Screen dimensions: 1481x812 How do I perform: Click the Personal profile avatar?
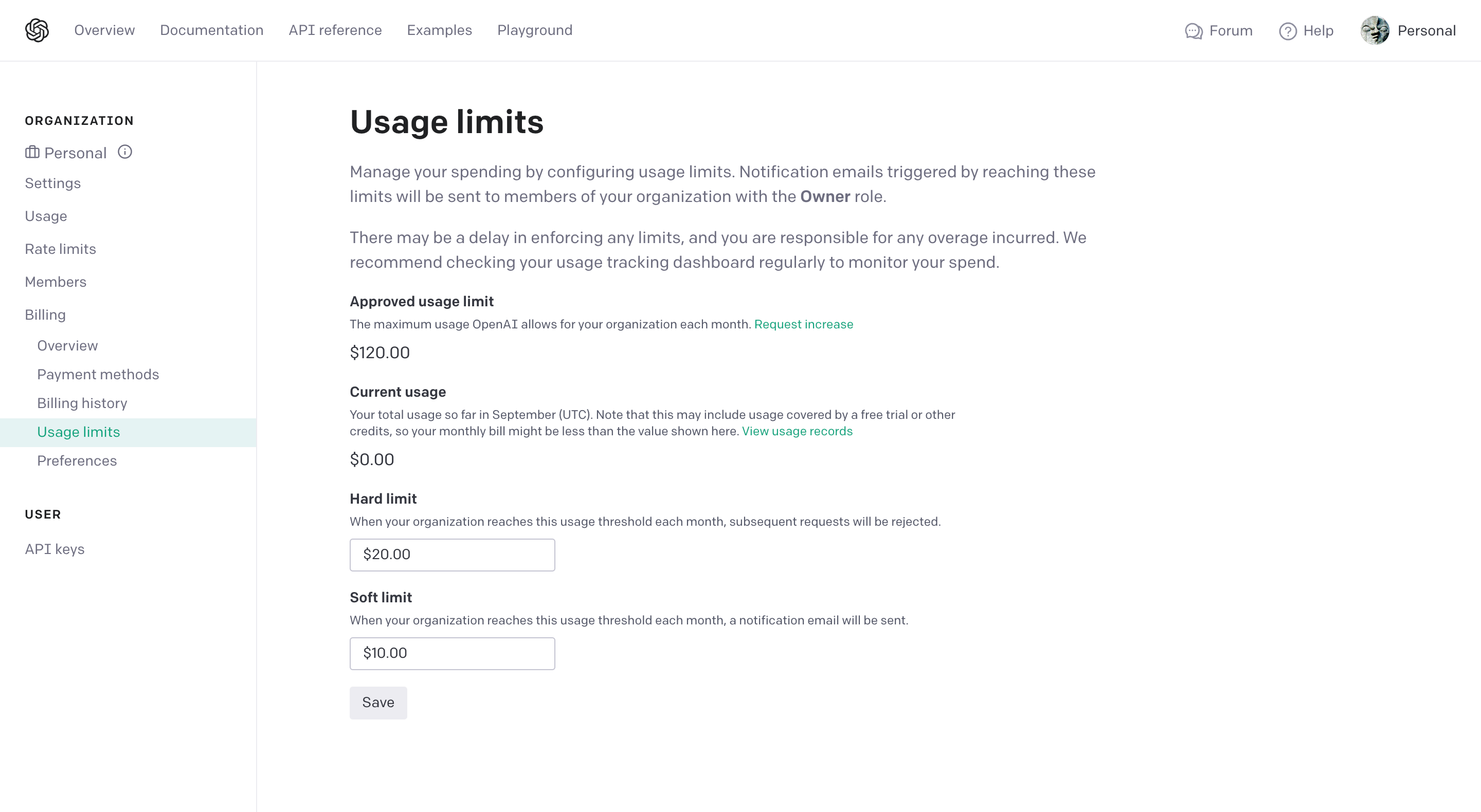(x=1375, y=30)
